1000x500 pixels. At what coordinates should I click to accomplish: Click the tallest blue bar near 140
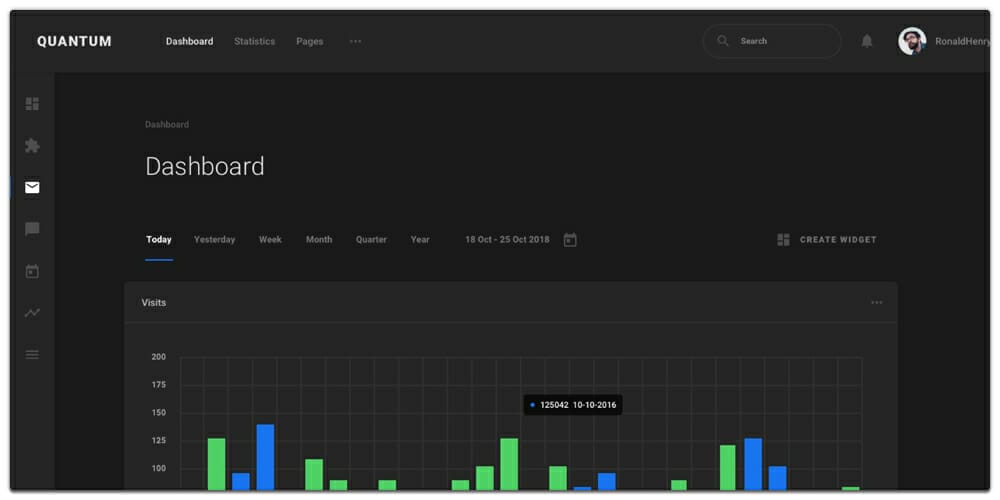click(x=265, y=457)
